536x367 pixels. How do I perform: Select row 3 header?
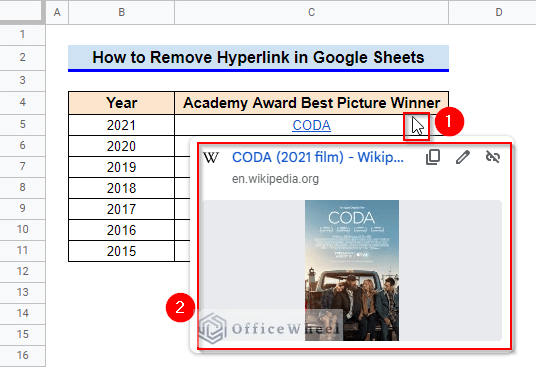click(22, 81)
